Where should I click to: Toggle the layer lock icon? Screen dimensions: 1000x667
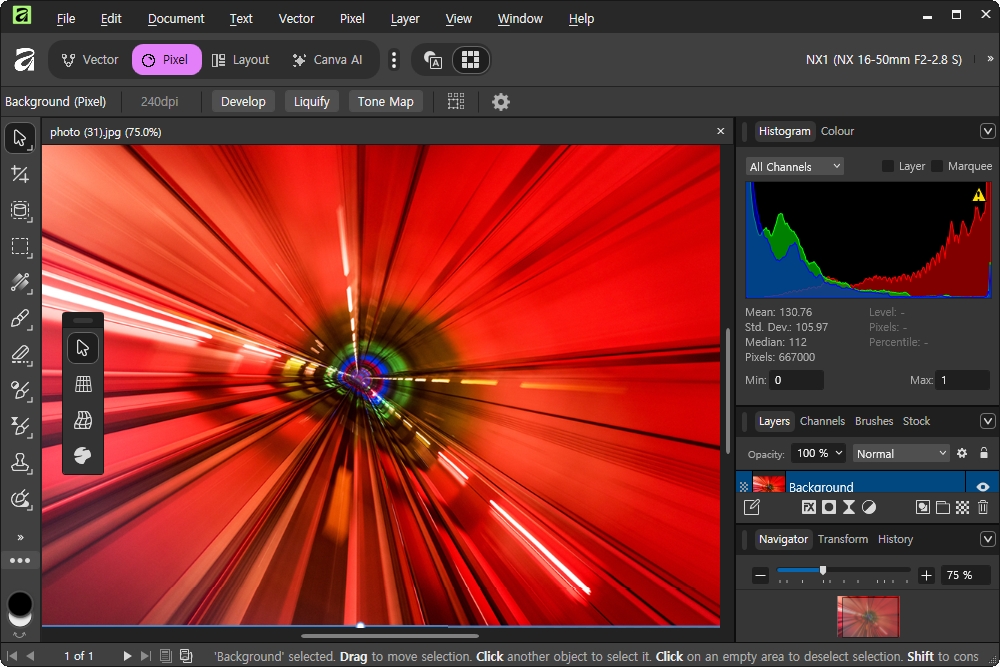click(x=983, y=453)
